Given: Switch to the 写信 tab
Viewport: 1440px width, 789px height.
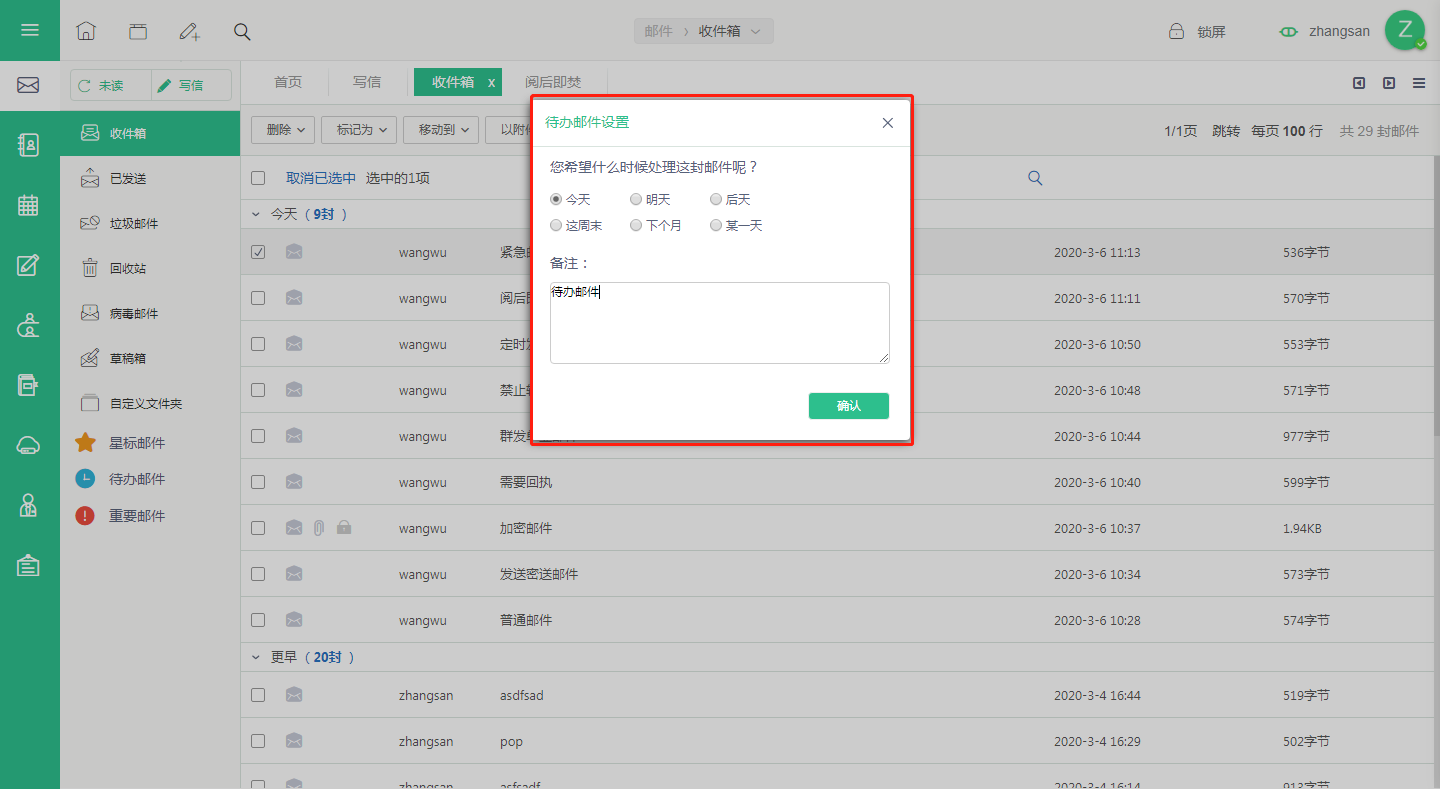Looking at the screenshot, I should point(367,82).
